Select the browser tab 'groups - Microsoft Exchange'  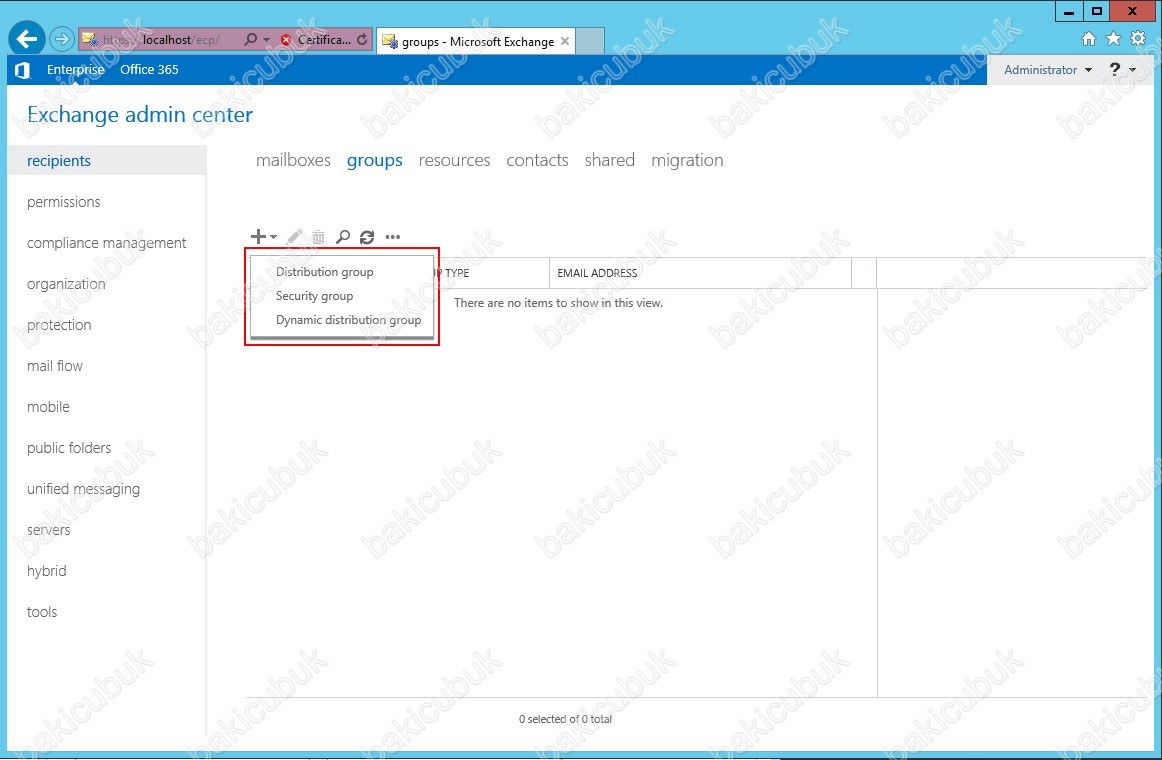(477, 41)
